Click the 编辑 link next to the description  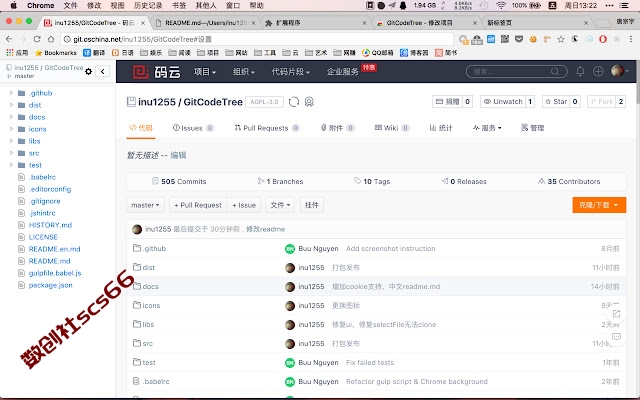click(178, 155)
